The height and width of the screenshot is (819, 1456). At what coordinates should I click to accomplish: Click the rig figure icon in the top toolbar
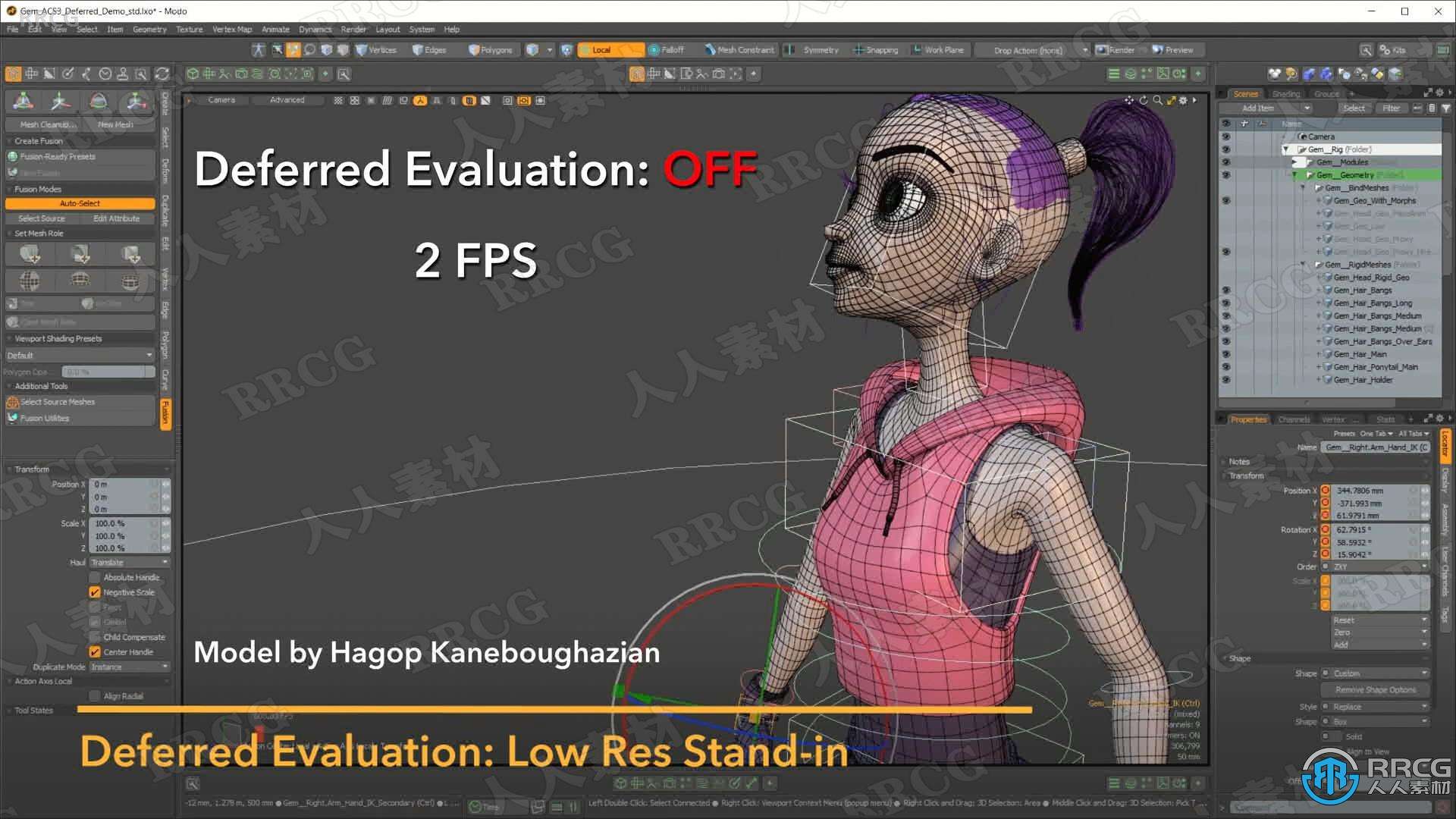tap(259, 50)
